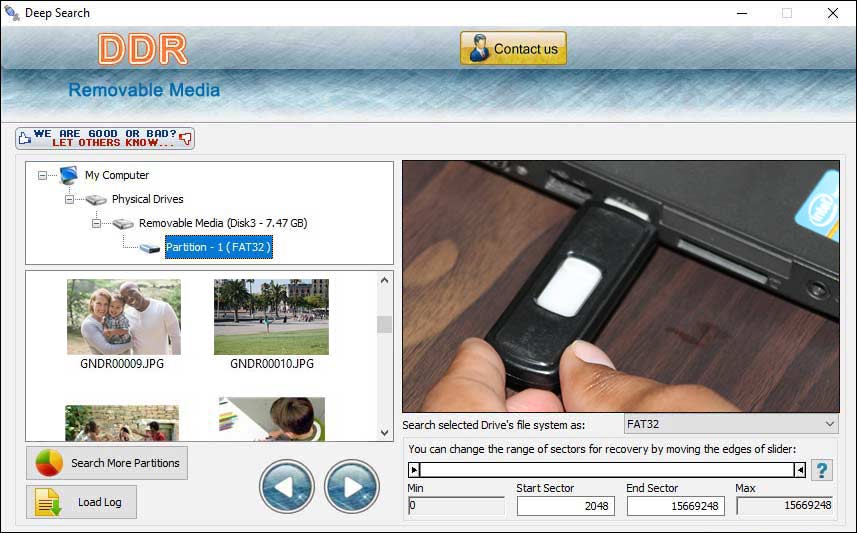Screen dimensions: 857x533
Task: Proceed with the right arrow Next button
Action: coord(351,487)
